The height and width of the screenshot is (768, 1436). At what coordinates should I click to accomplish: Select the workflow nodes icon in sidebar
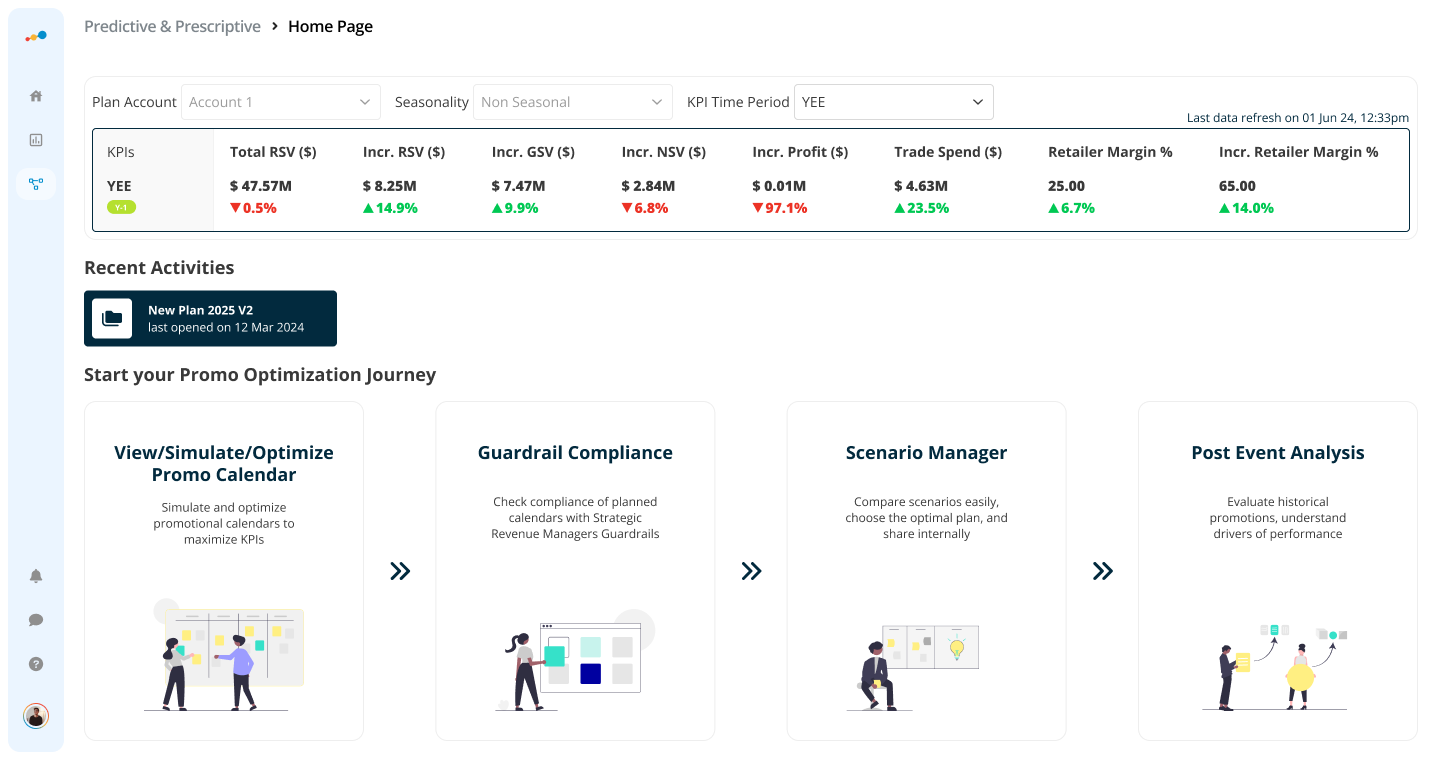pos(36,184)
